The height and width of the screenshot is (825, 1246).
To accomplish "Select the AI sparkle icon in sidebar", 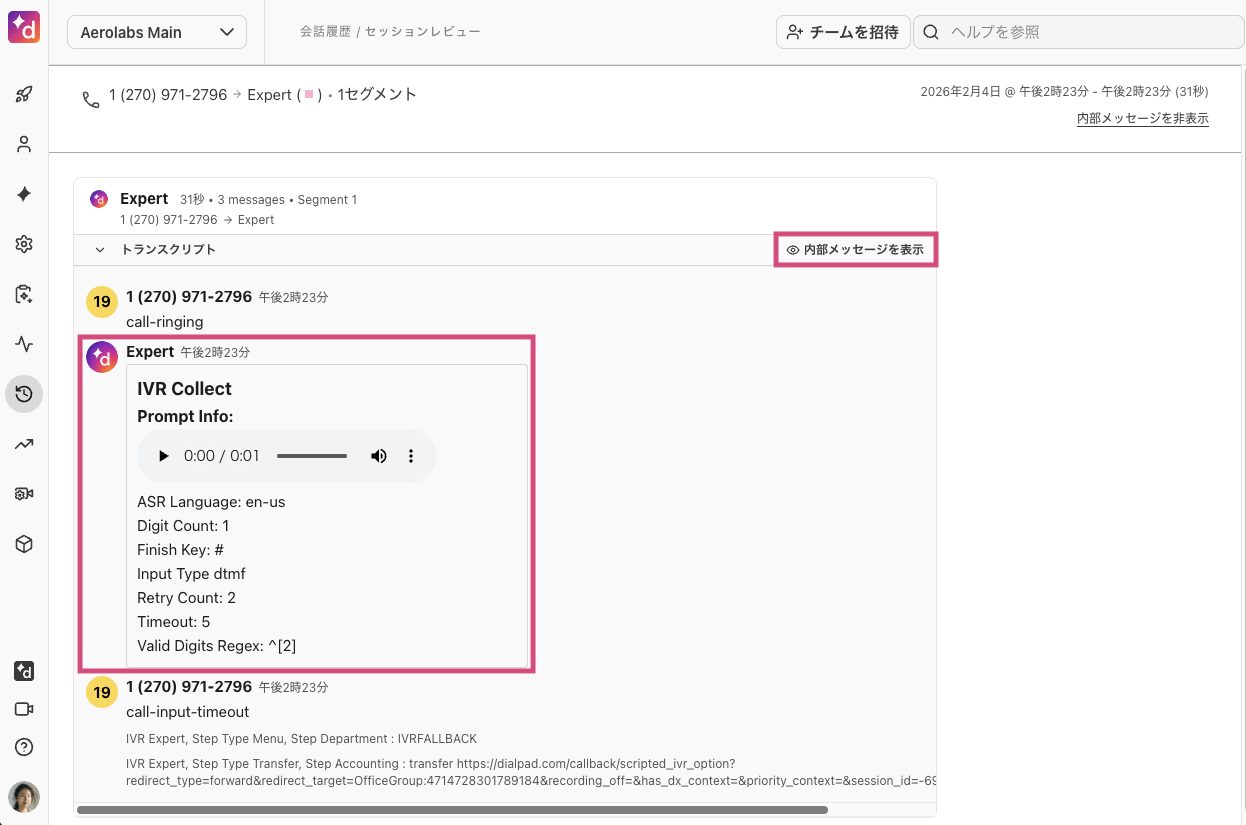I will coord(24,194).
